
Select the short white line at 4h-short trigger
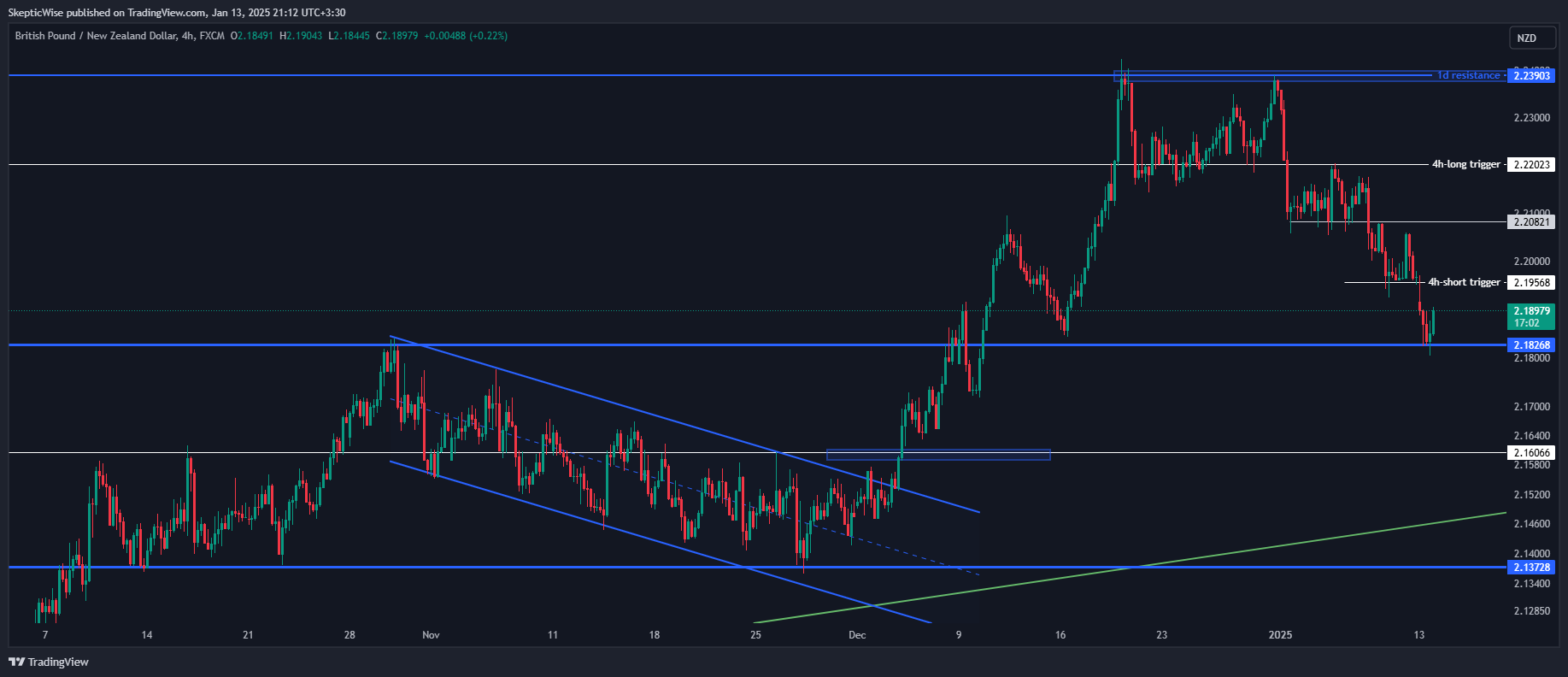[1383, 282]
